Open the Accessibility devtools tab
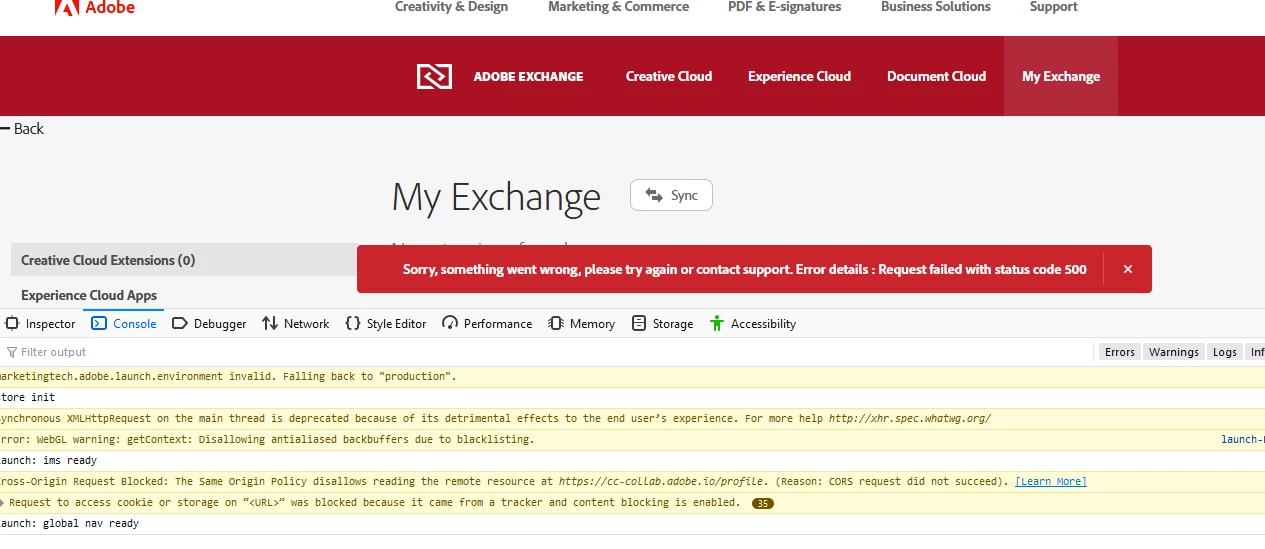1265x549 pixels. [x=753, y=323]
